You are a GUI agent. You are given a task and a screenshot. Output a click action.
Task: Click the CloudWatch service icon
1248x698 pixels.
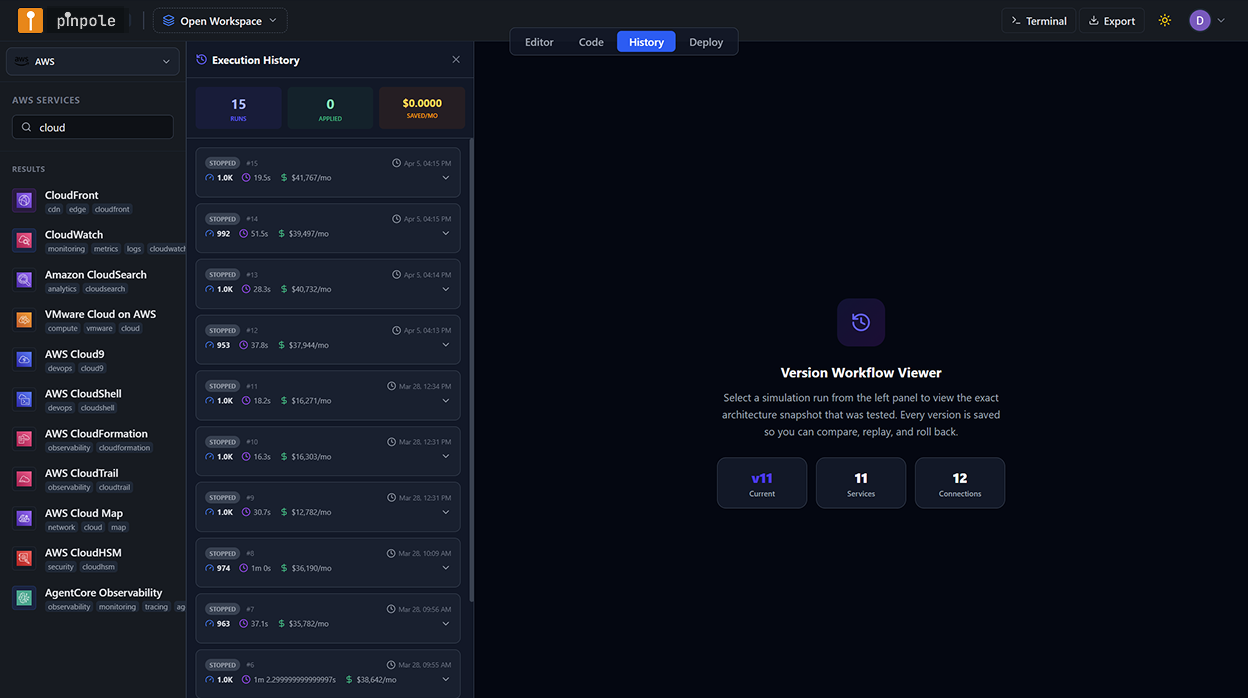pos(23,240)
